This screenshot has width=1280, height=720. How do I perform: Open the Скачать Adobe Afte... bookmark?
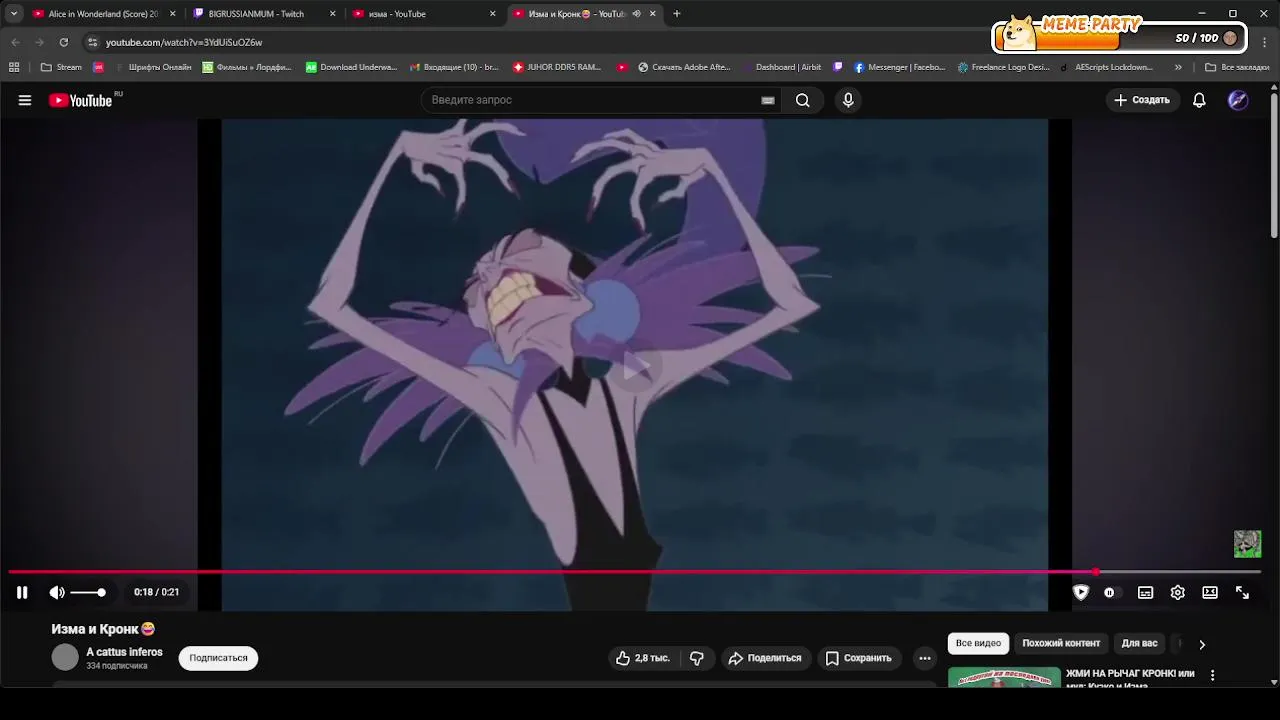pos(683,67)
